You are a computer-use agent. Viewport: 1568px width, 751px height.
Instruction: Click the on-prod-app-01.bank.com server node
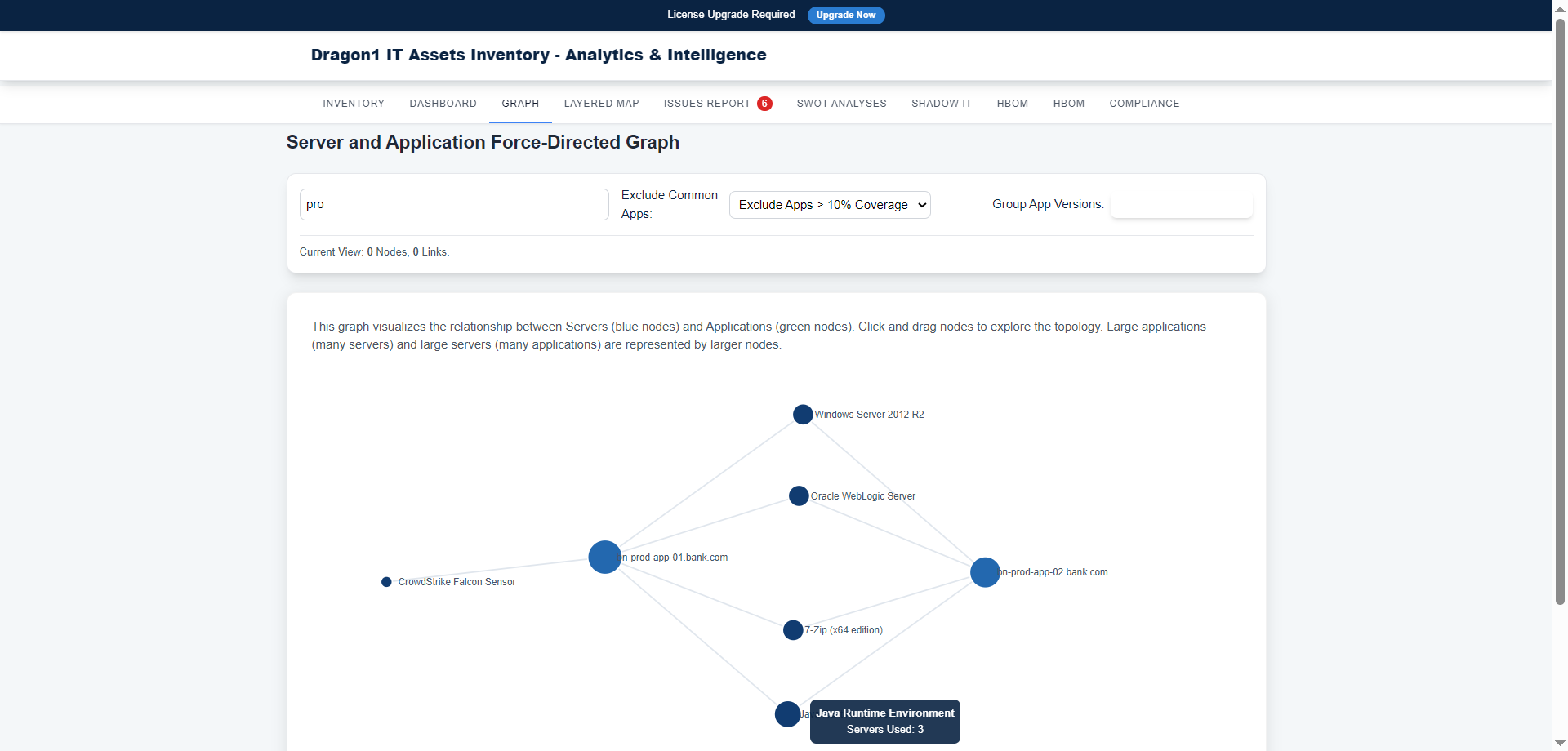pos(604,557)
